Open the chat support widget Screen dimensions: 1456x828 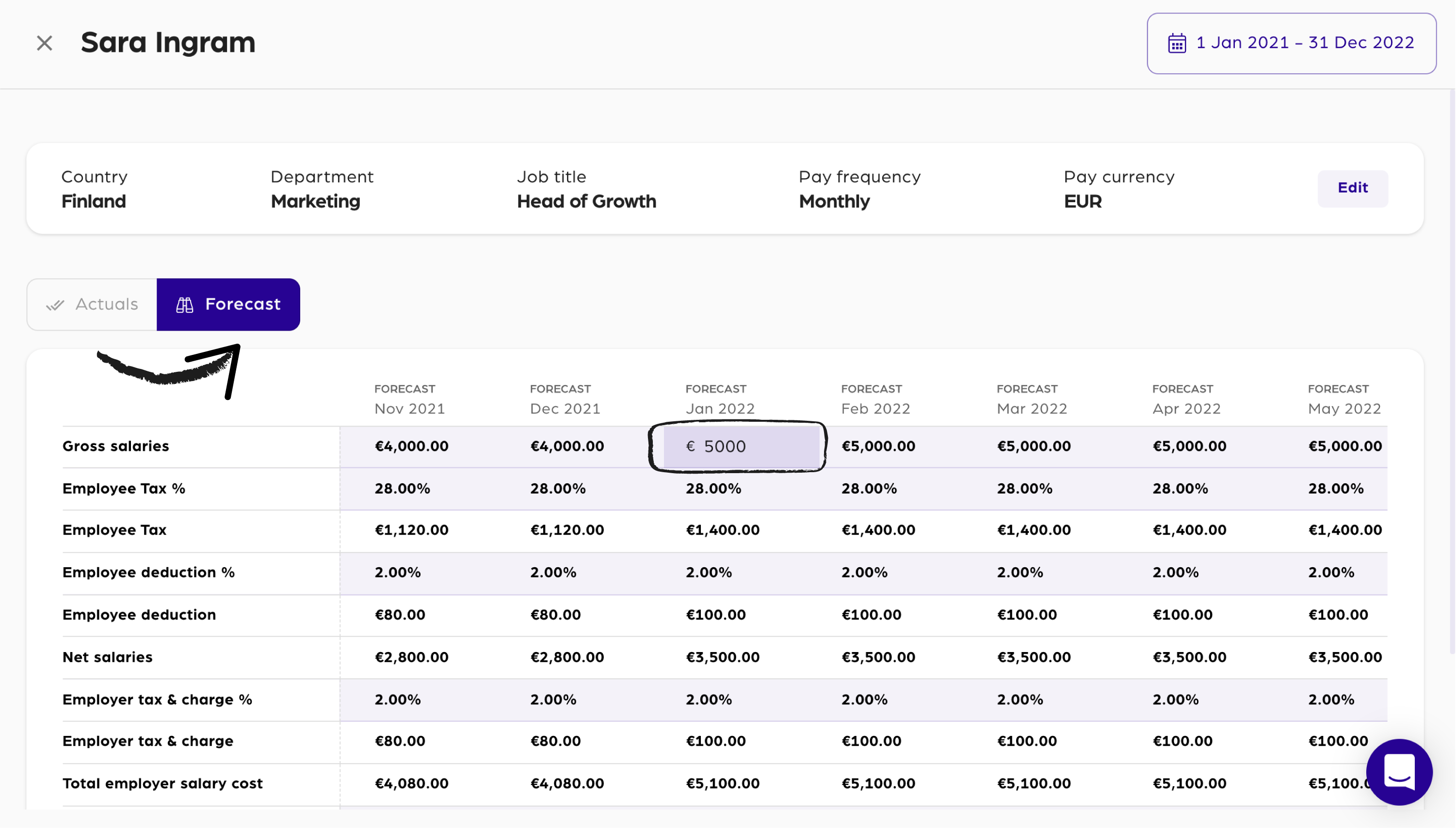[1399, 771]
